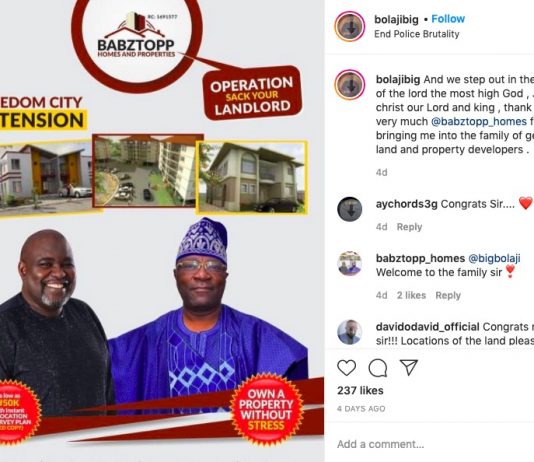The height and width of the screenshot is (462, 534).
Task: Open the End Police Brutality location link
Action: click(x=417, y=34)
